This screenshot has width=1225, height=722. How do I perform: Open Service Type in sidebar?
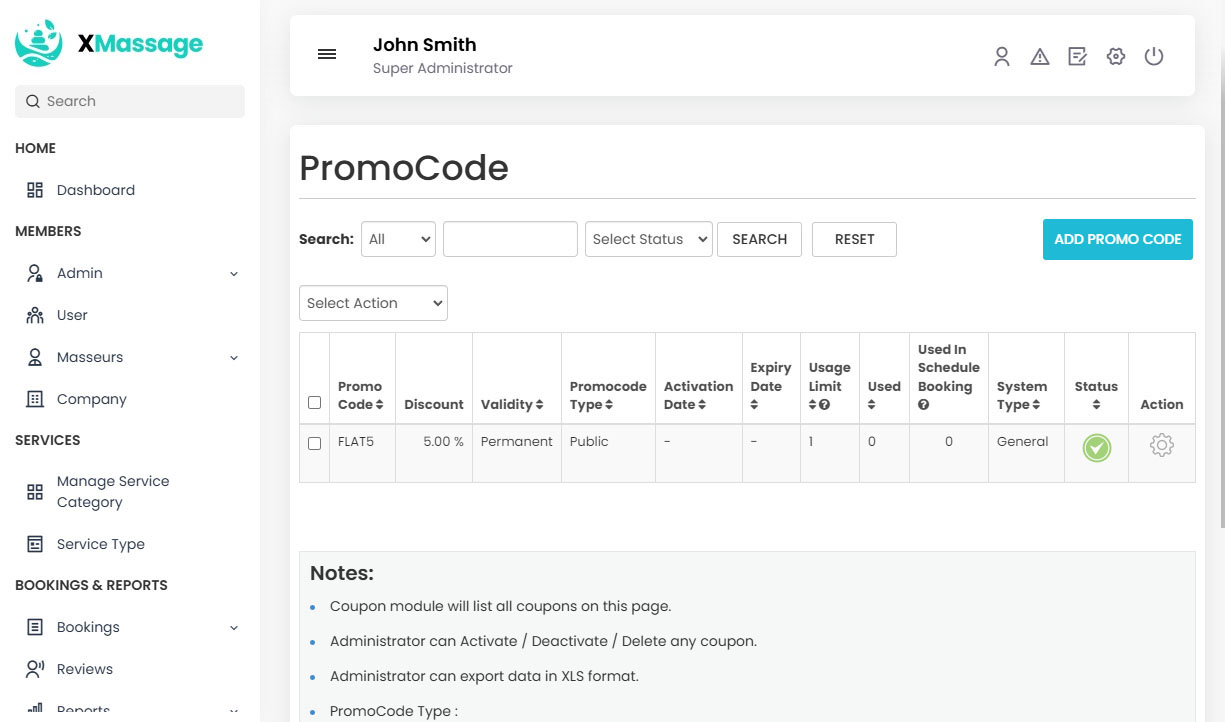coord(100,544)
